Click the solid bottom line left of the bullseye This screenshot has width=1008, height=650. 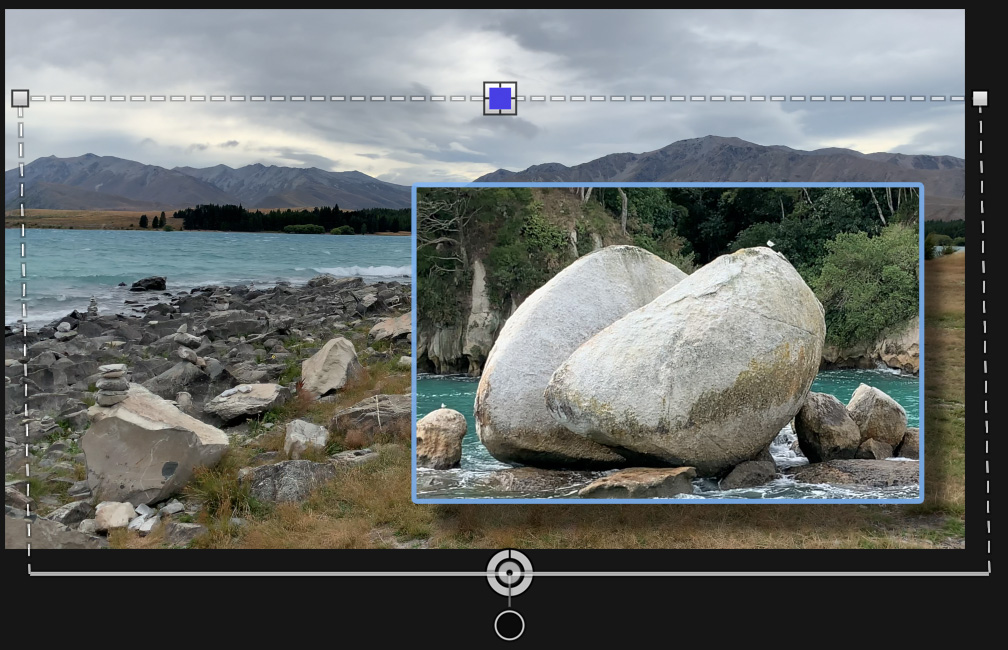(250, 574)
